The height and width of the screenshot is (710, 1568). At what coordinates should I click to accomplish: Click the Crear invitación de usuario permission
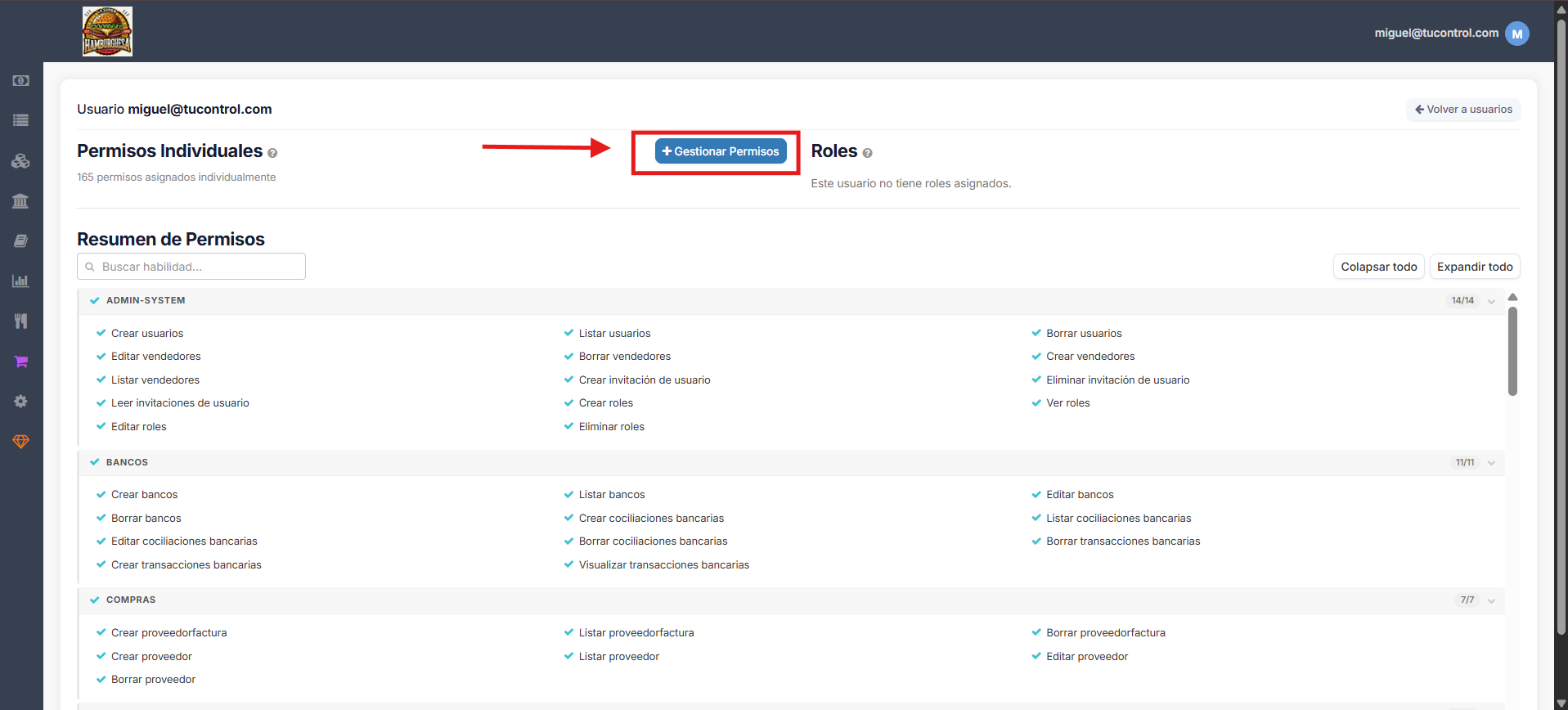pos(645,380)
